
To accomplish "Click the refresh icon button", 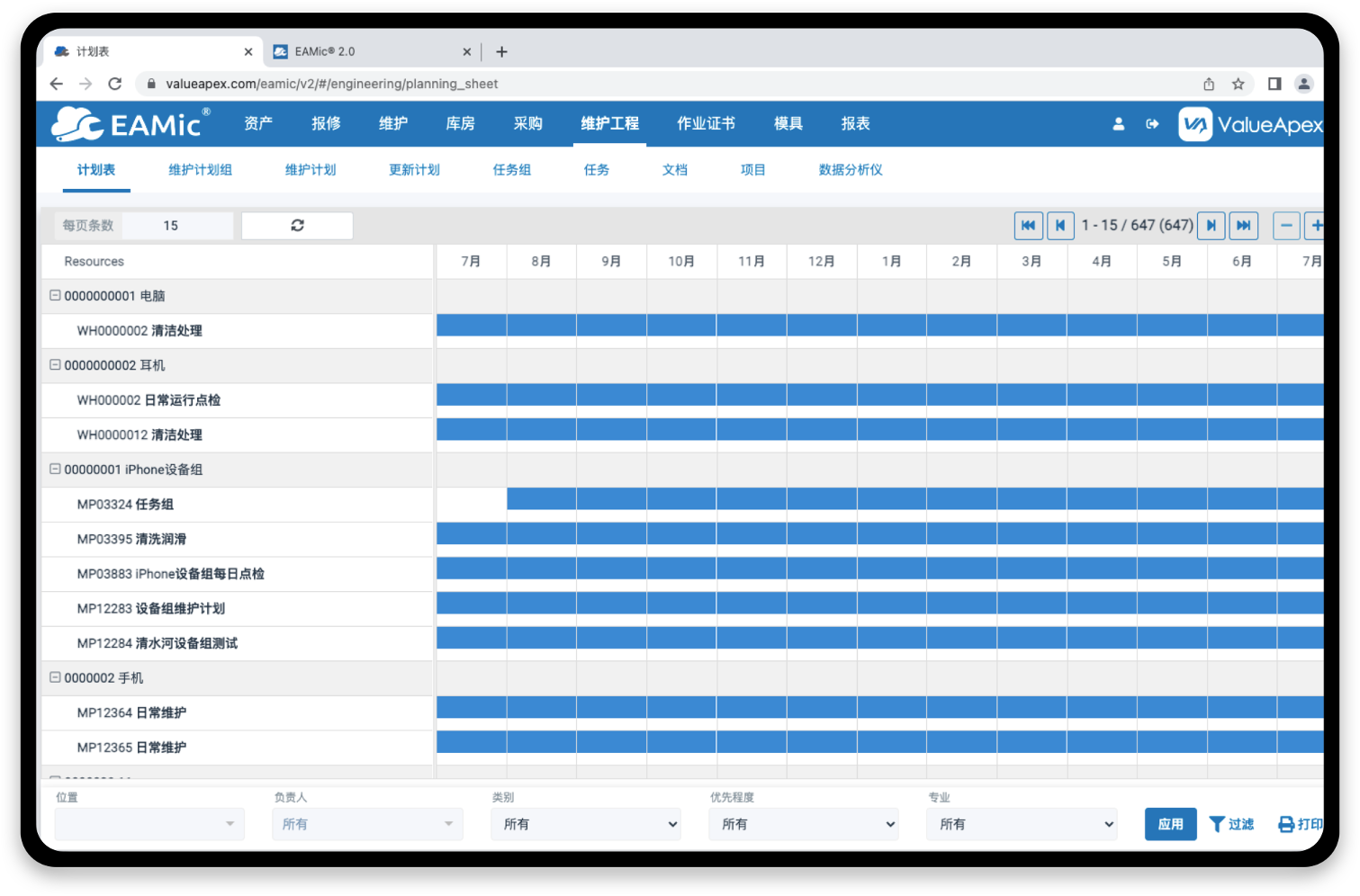I will tap(297, 226).
